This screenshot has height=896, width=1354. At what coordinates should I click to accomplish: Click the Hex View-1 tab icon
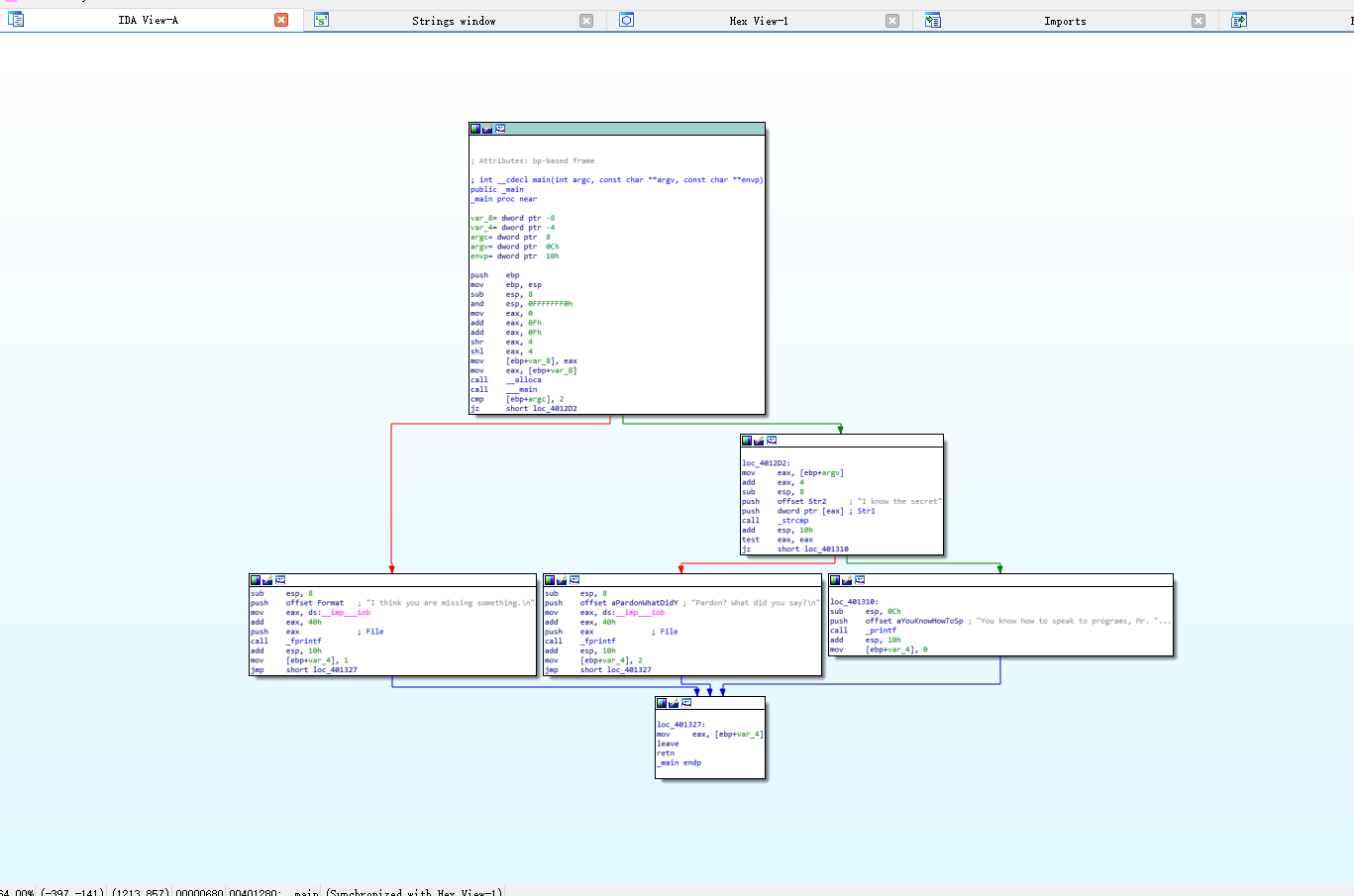click(x=626, y=20)
